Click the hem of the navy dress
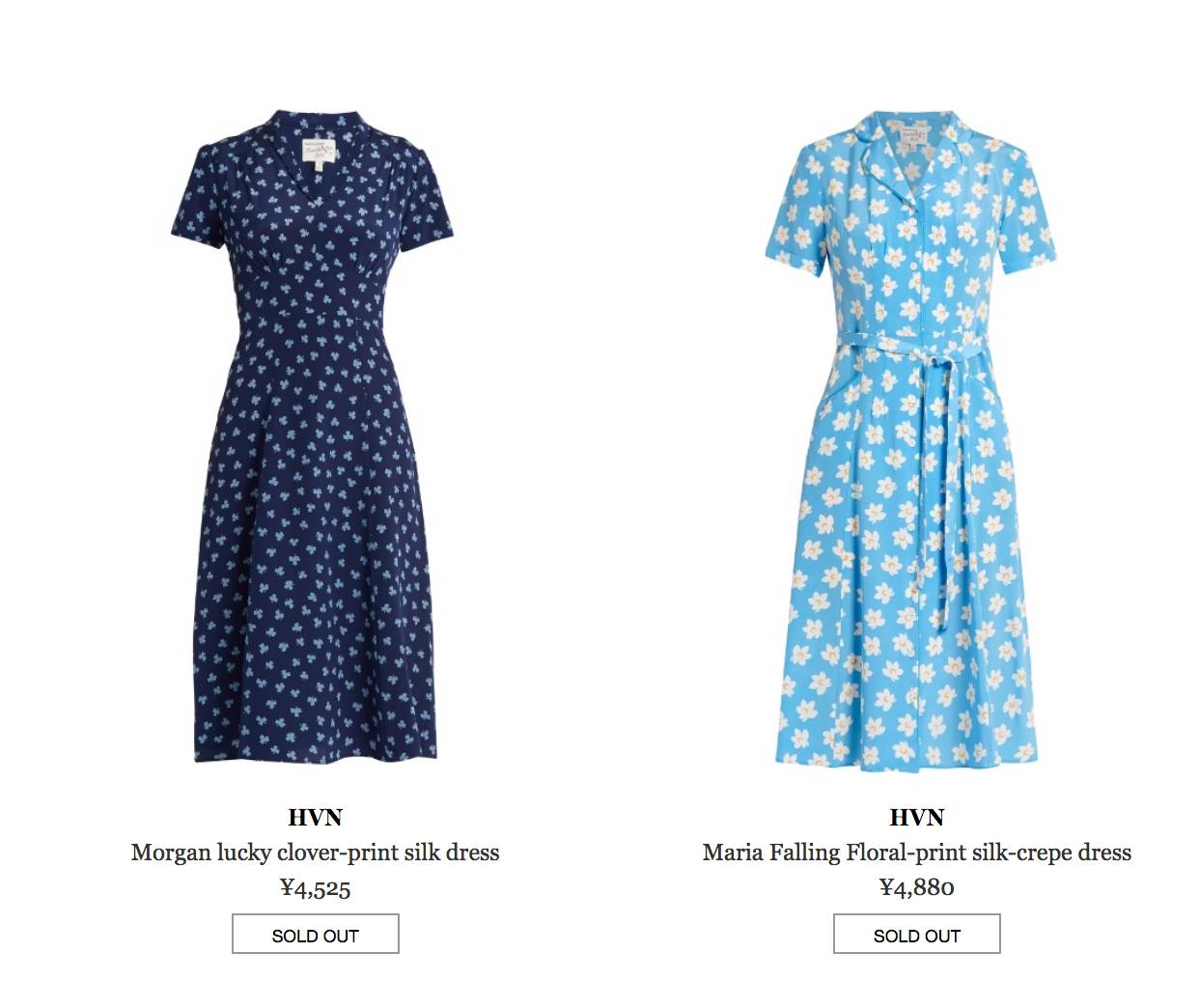1199x1008 pixels. pos(315,748)
